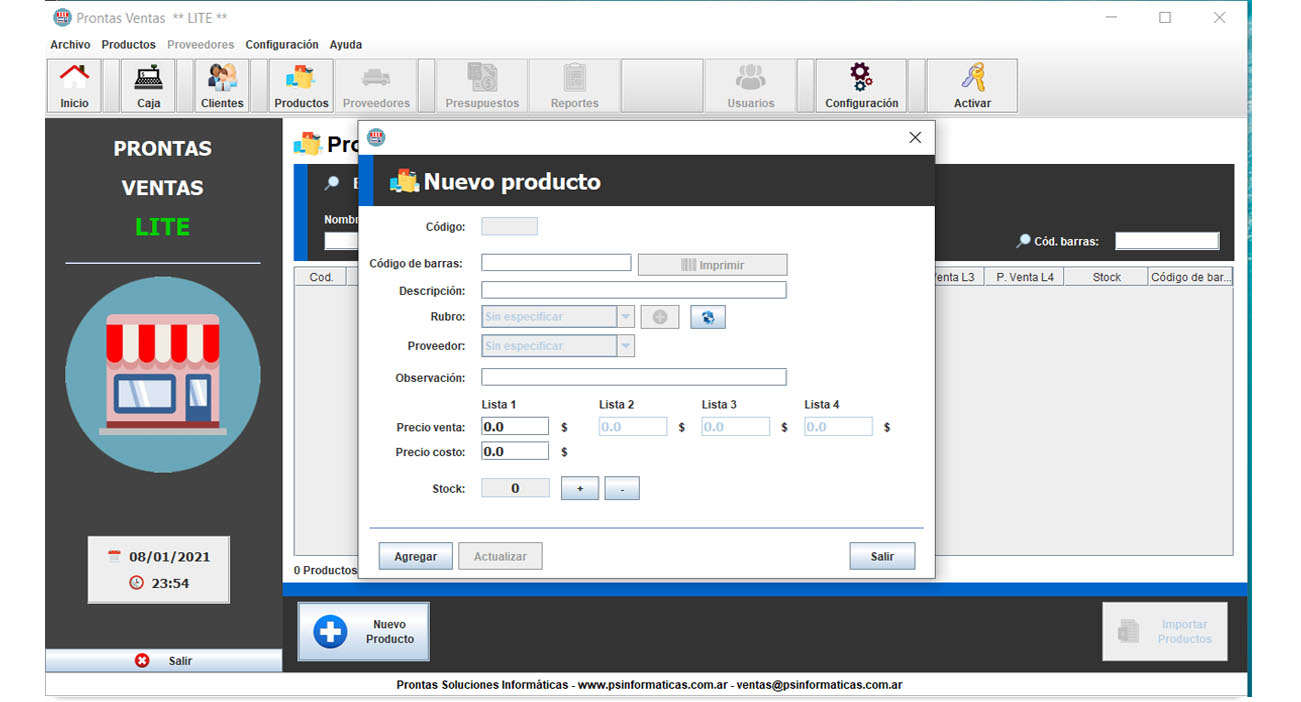Minimize the Prontas Ventas window
1301x702 pixels.
pyautogui.click(x=1111, y=17)
